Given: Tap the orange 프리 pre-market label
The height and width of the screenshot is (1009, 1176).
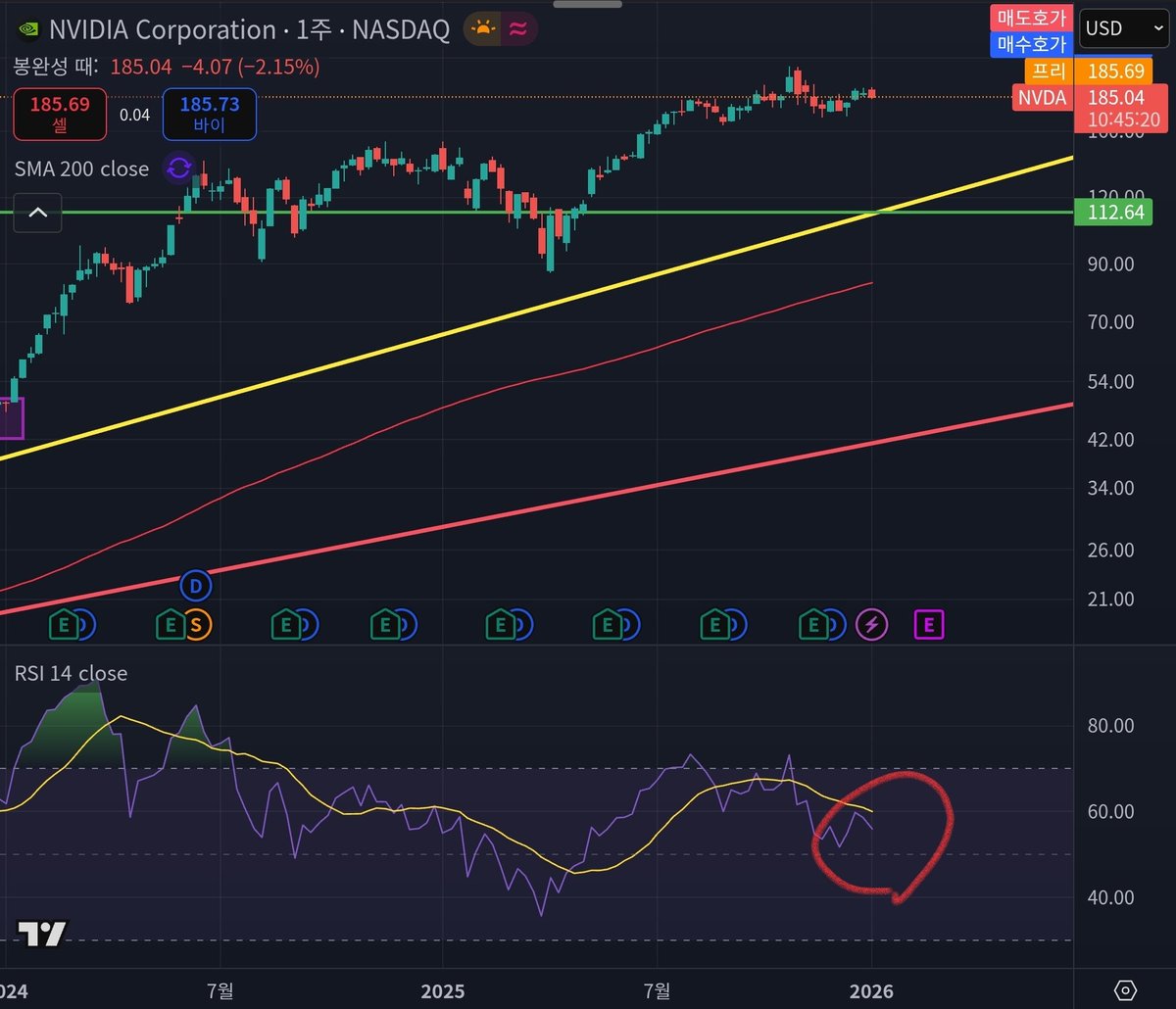Looking at the screenshot, I should [x=1048, y=71].
